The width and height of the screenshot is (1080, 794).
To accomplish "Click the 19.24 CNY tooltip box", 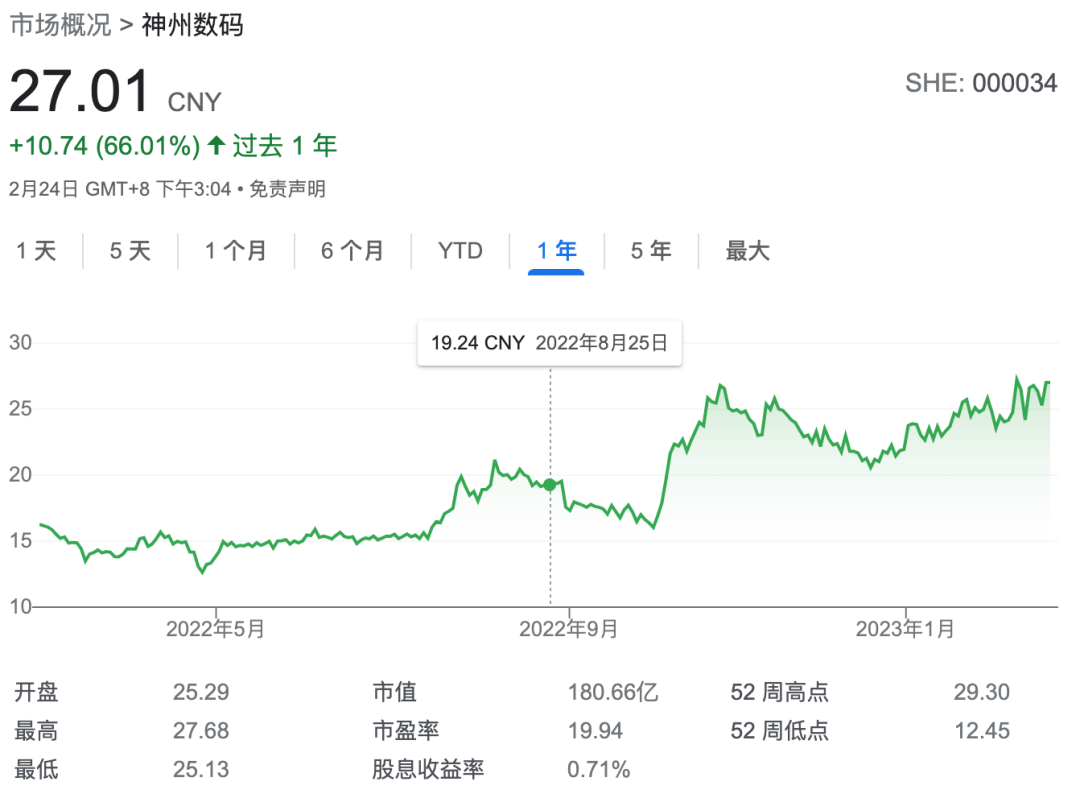I will click(550, 343).
